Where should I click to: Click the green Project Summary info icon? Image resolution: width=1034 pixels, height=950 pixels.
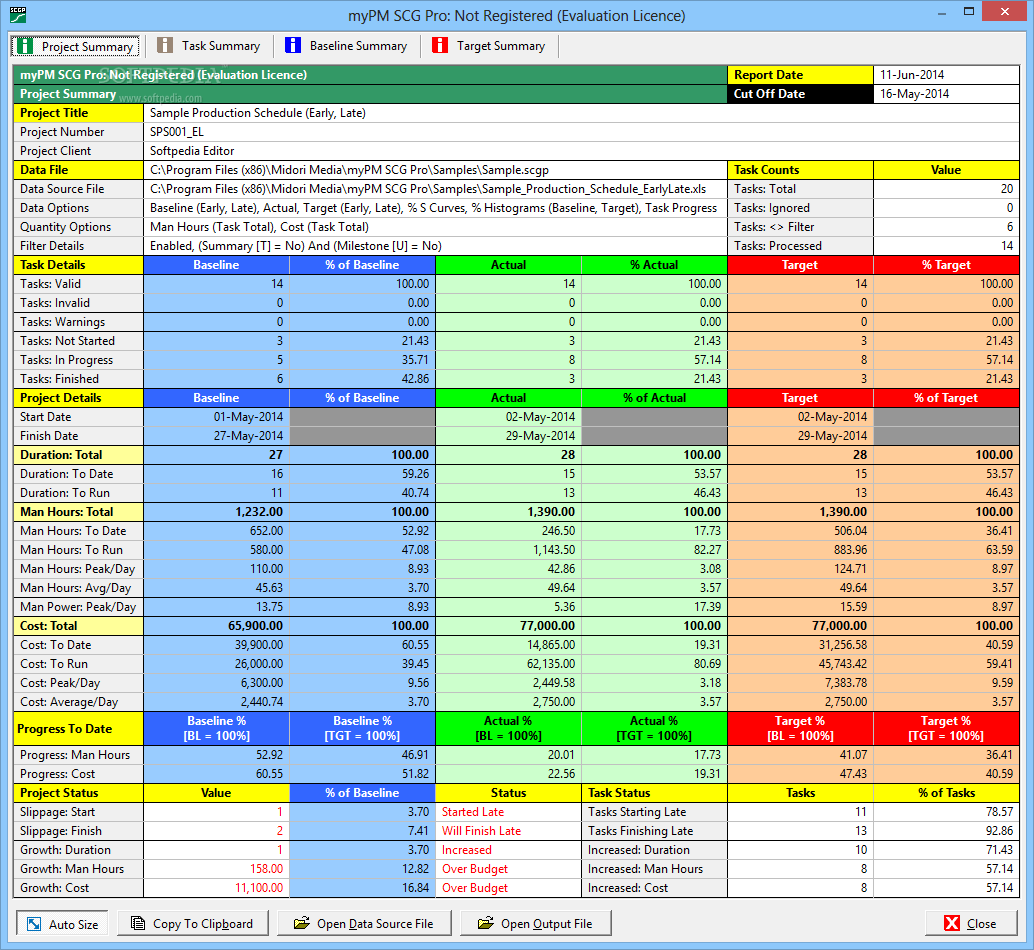click(x=25, y=46)
